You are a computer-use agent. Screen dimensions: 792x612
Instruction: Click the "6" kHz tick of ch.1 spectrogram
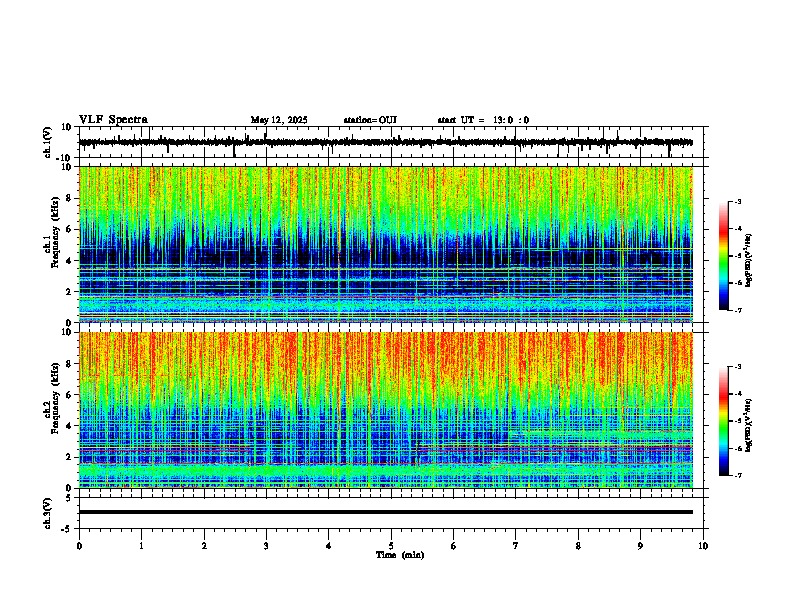[x=69, y=230]
